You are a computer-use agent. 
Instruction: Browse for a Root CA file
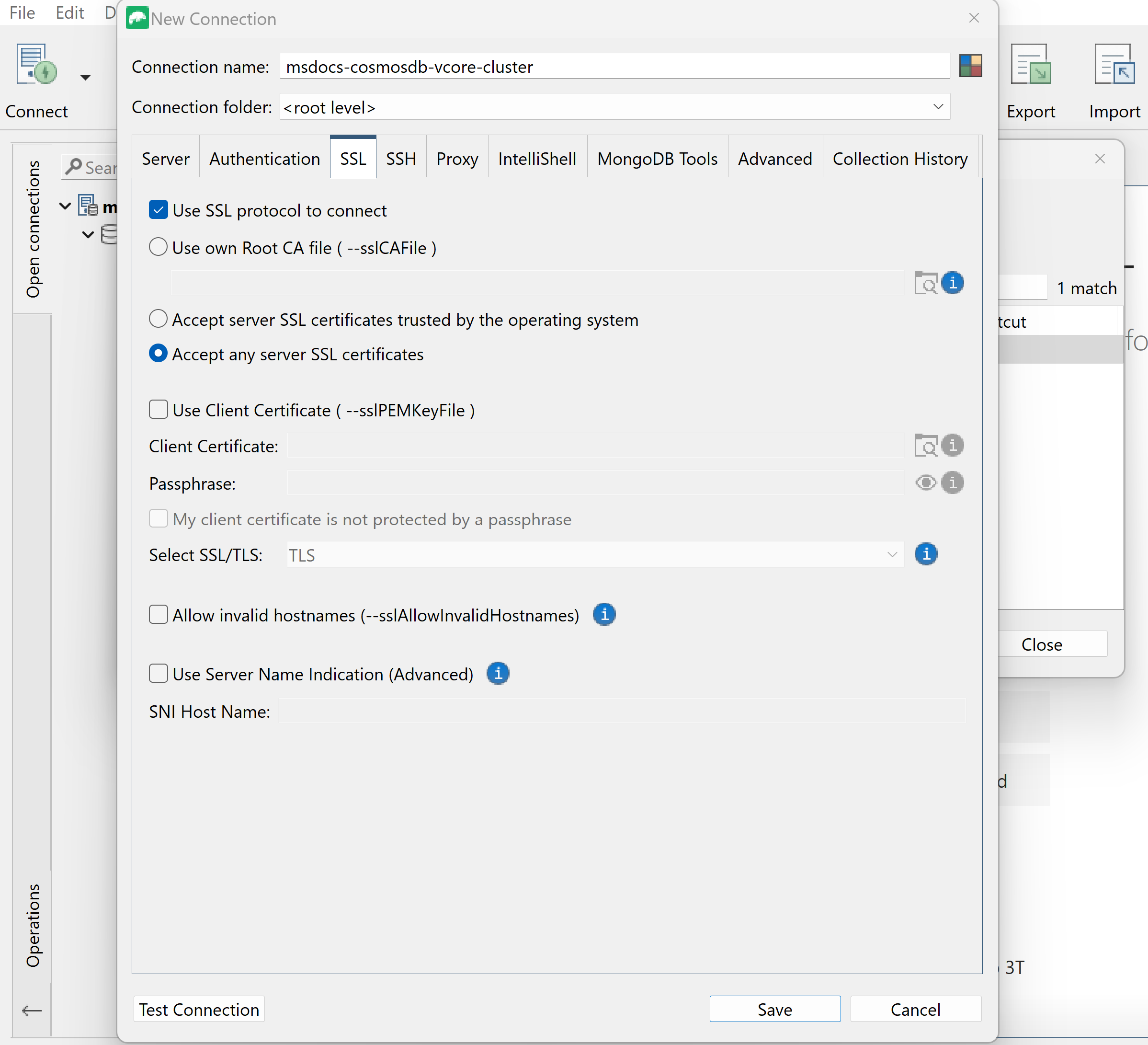coord(926,283)
